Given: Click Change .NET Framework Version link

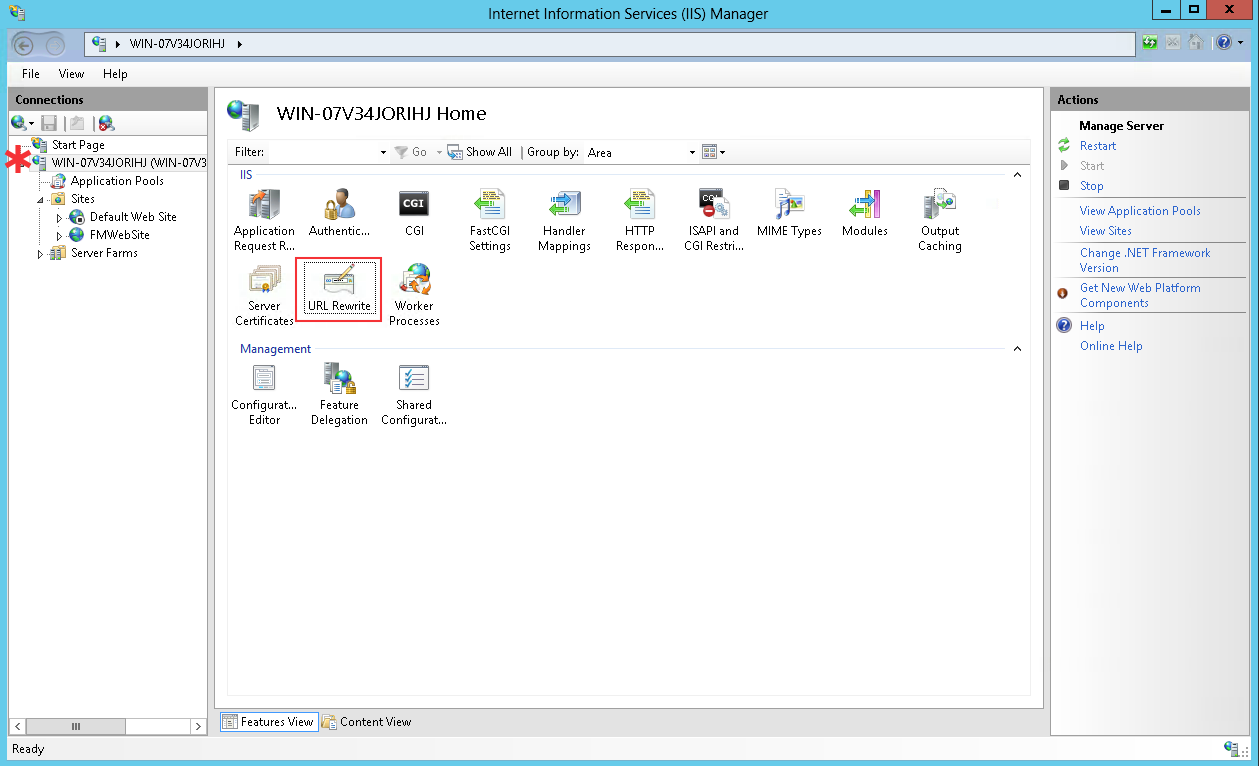Looking at the screenshot, I should pos(1145,260).
